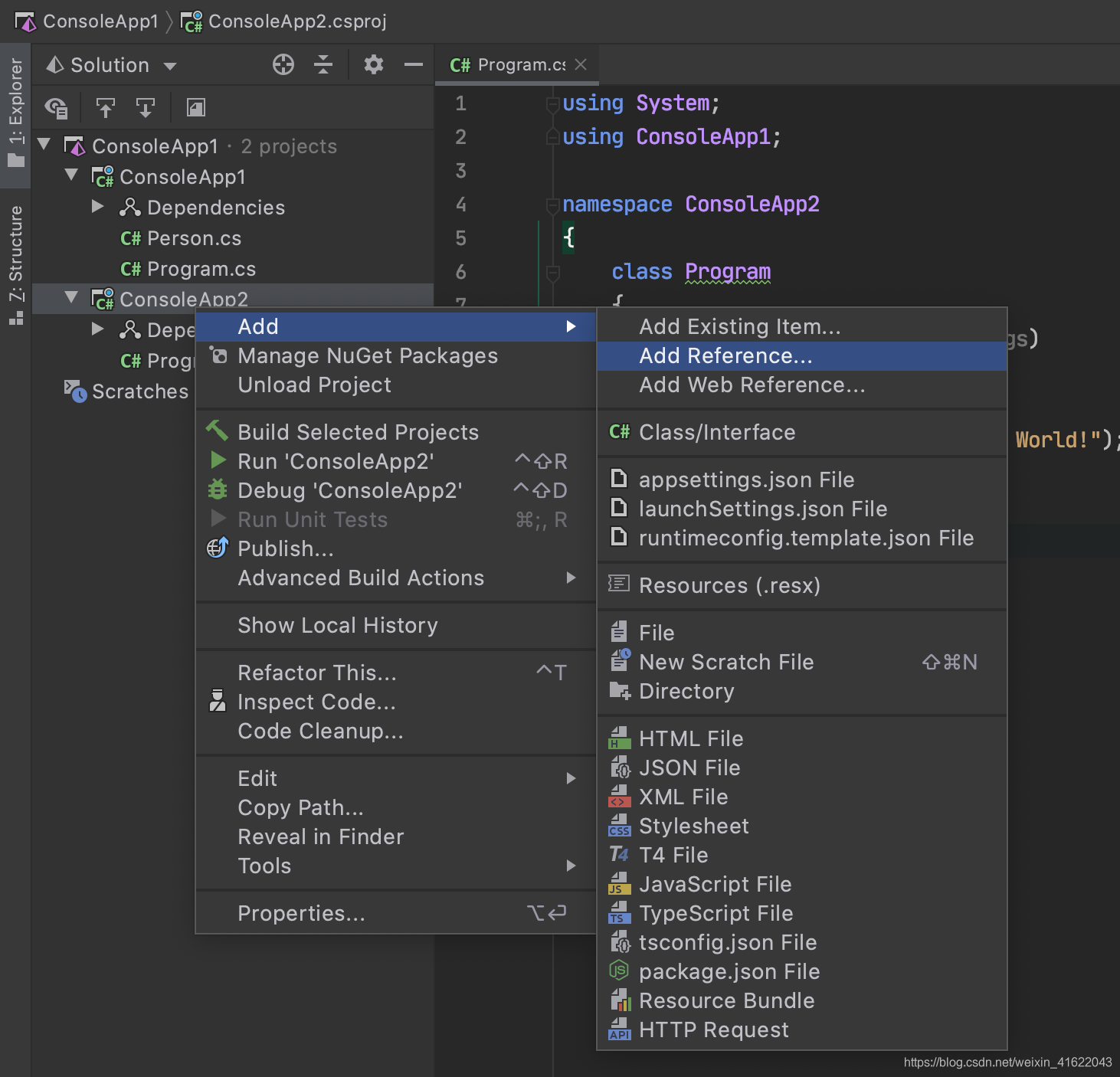1120x1077 pixels.
Task: Add an XML File
Action: pyautogui.click(x=801, y=797)
